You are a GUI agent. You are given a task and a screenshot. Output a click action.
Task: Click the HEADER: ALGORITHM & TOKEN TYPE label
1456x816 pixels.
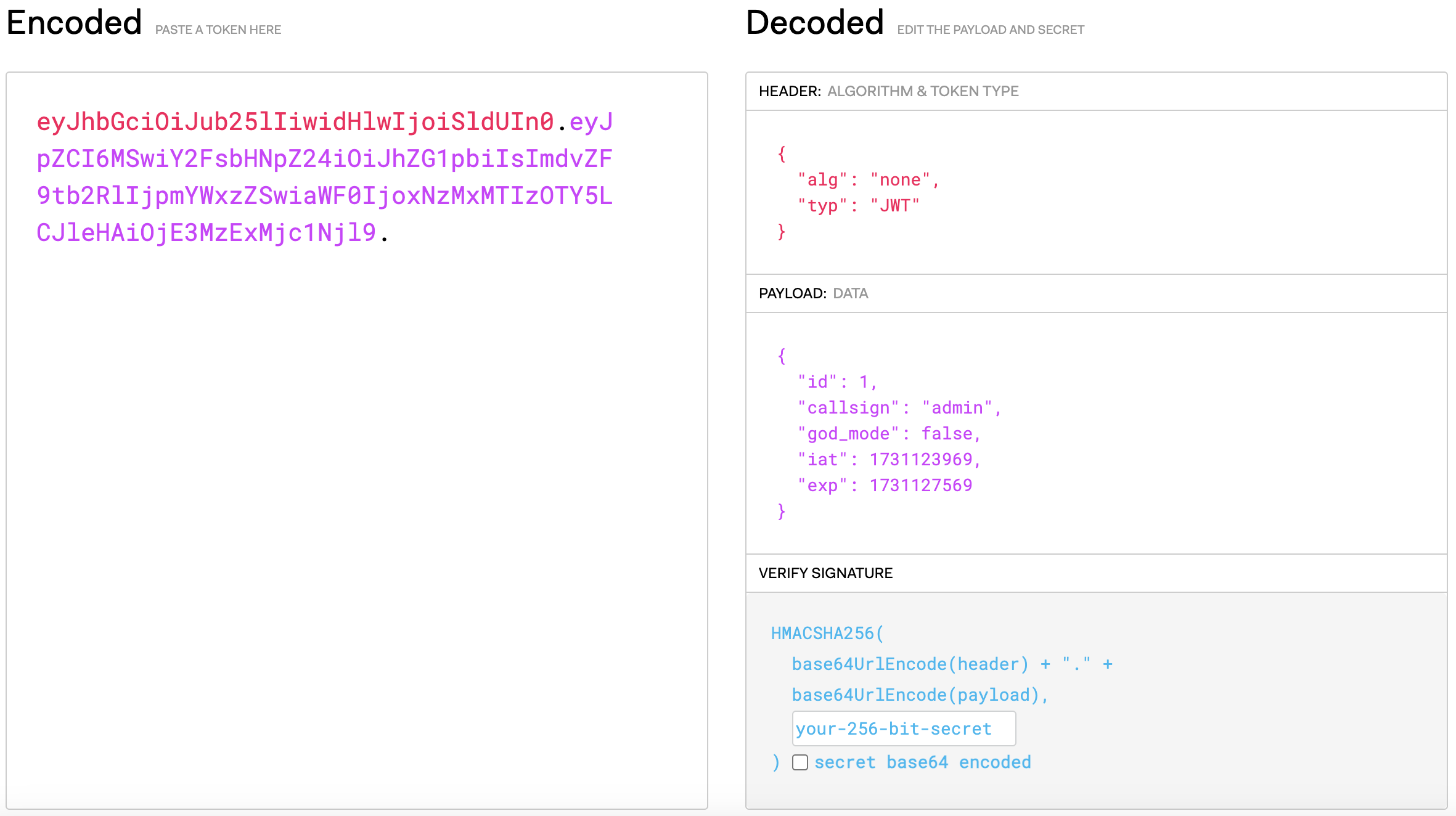tap(888, 91)
